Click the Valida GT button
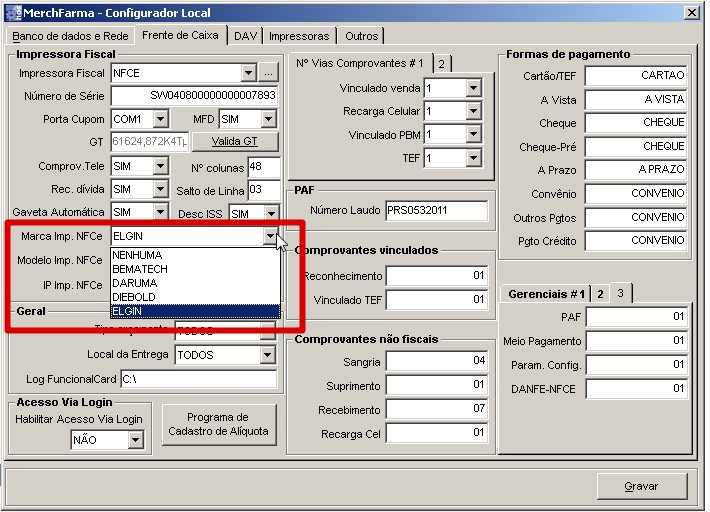Image resolution: width=710 pixels, height=512 pixels. (234, 141)
